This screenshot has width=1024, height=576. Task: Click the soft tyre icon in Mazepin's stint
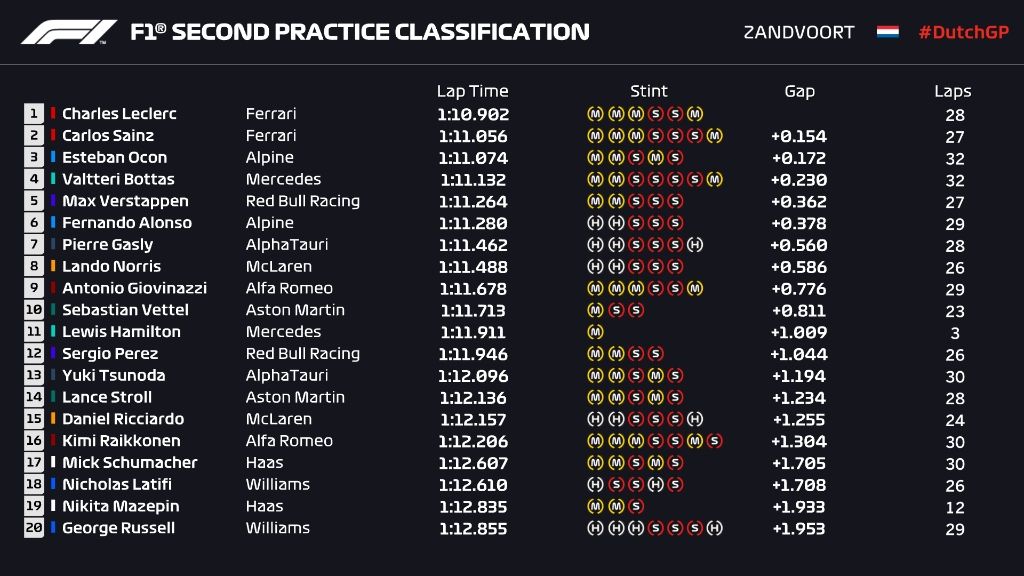coord(636,506)
